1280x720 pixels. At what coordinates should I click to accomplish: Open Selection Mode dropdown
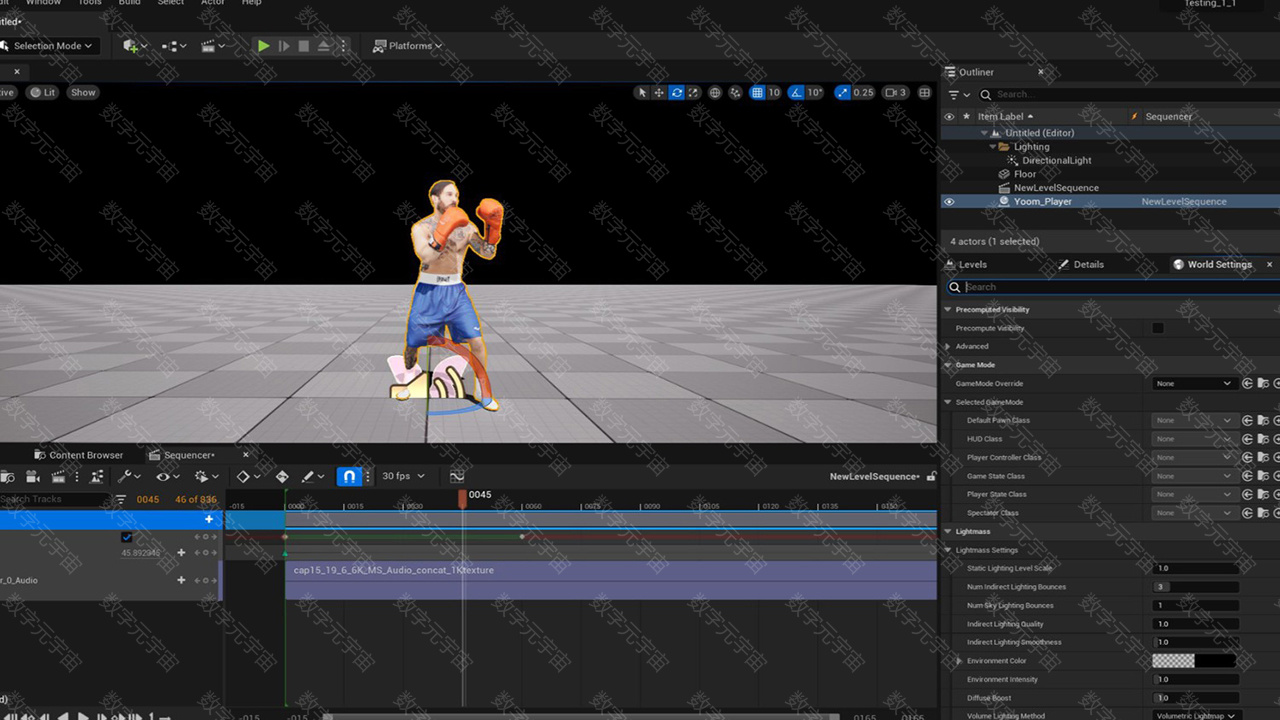coord(46,46)
